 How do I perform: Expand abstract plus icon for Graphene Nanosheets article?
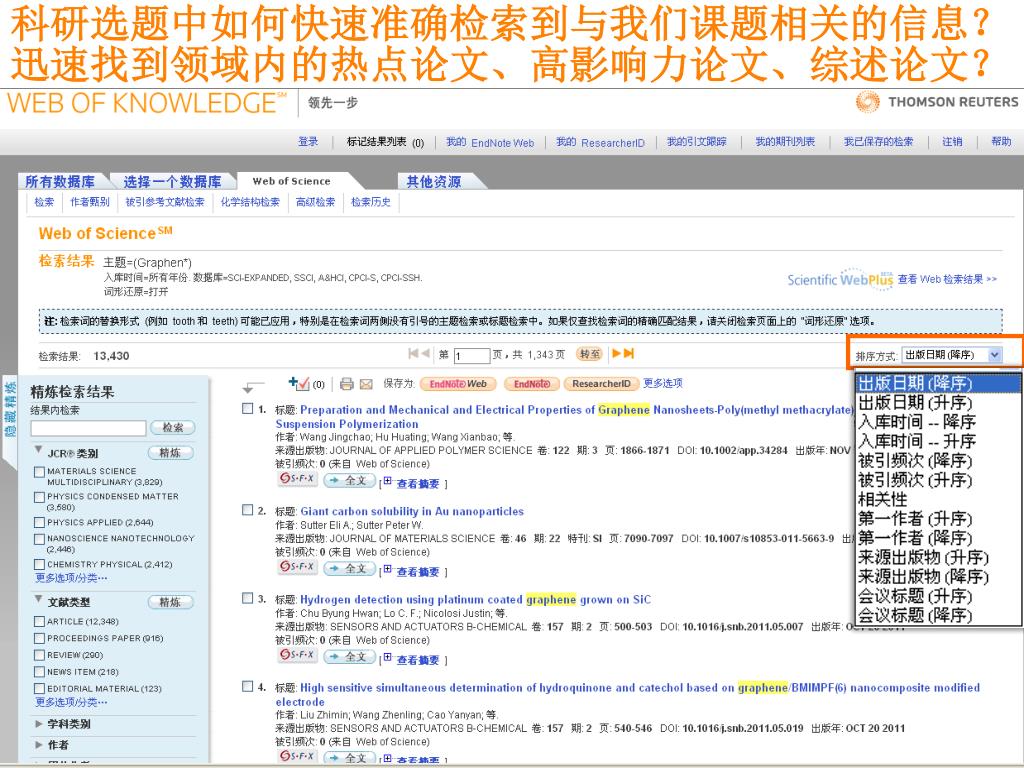387,481
